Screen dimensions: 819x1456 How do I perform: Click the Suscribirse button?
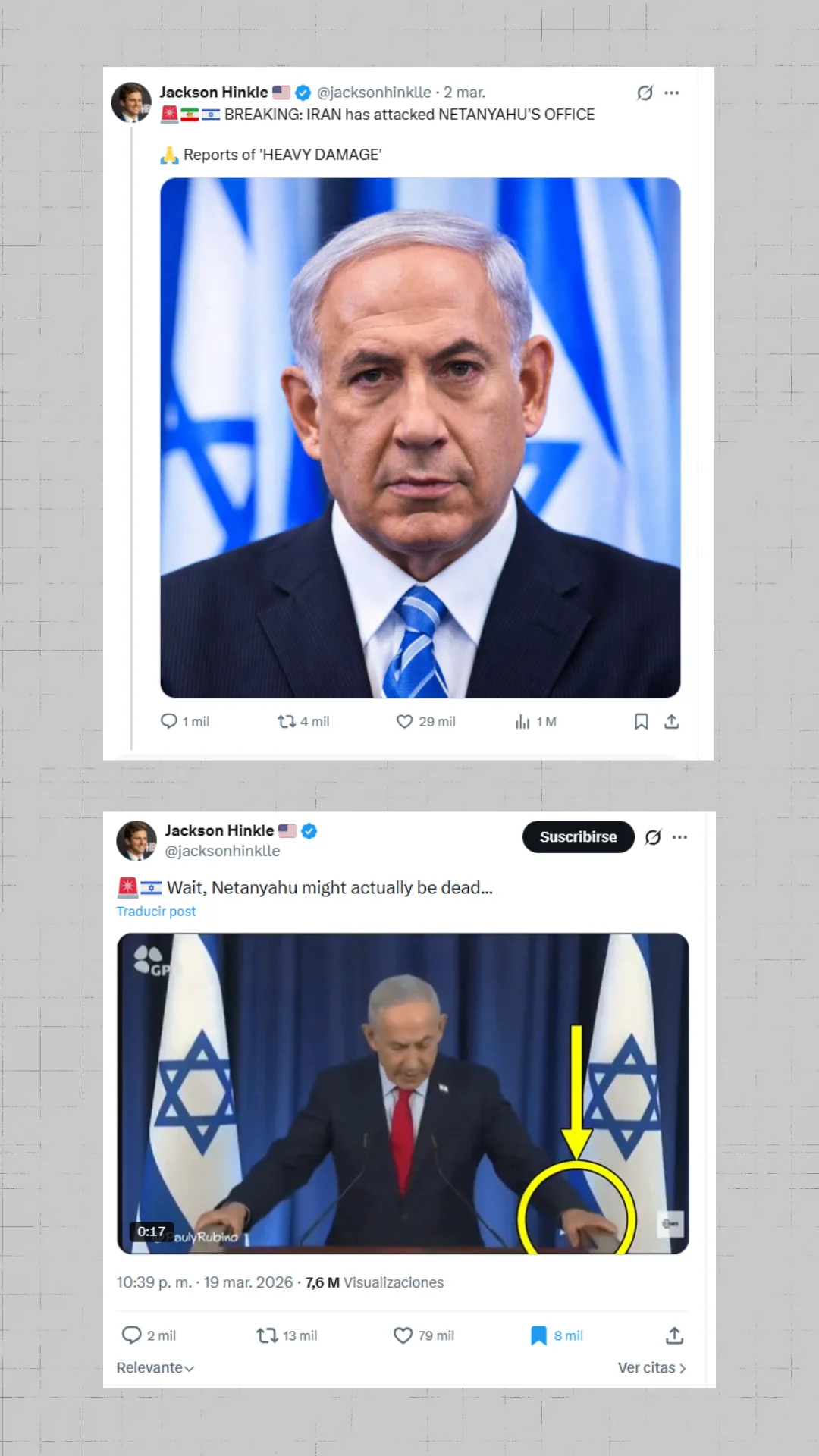point(579,836)
